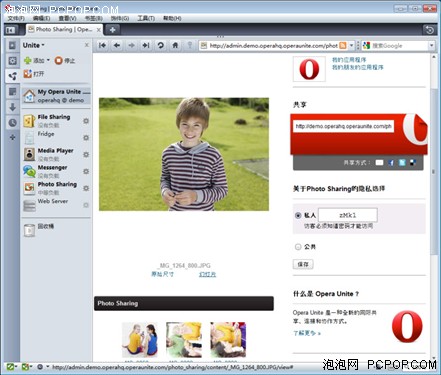Viewport: 441px width, 375px height.
Task: Open the History clock panel icon
Action: click(x=12, y=122)
